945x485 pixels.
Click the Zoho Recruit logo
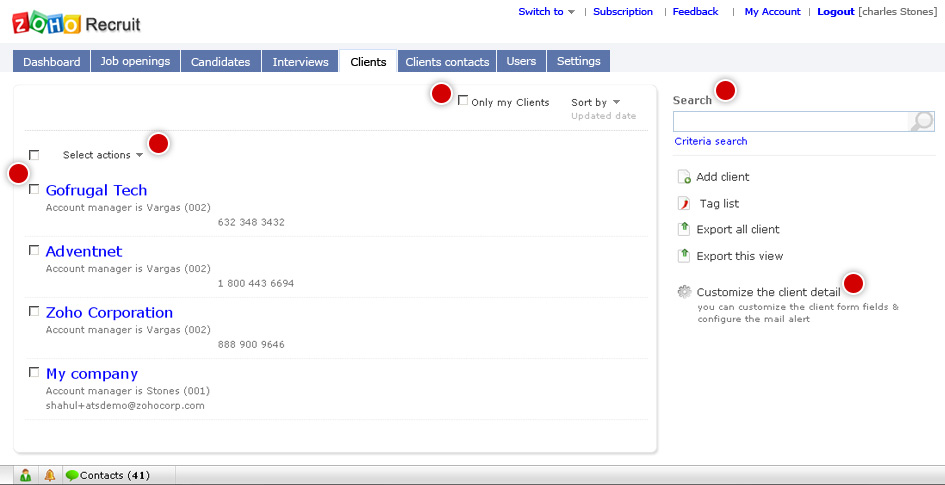pos(77,23)
